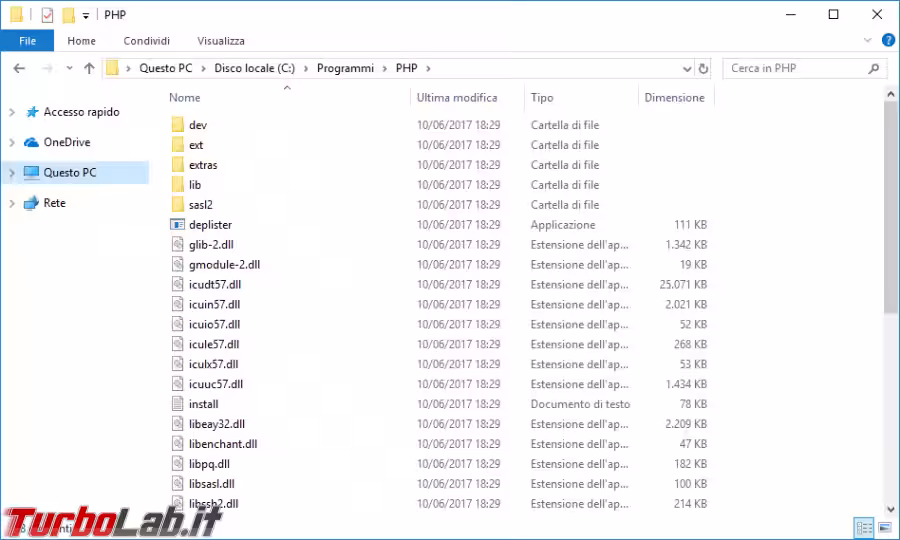The width and height of the screenshot is (900, 540).
Task: Select the glib-2.dll file icon
Action: click(x=178, y=244)
